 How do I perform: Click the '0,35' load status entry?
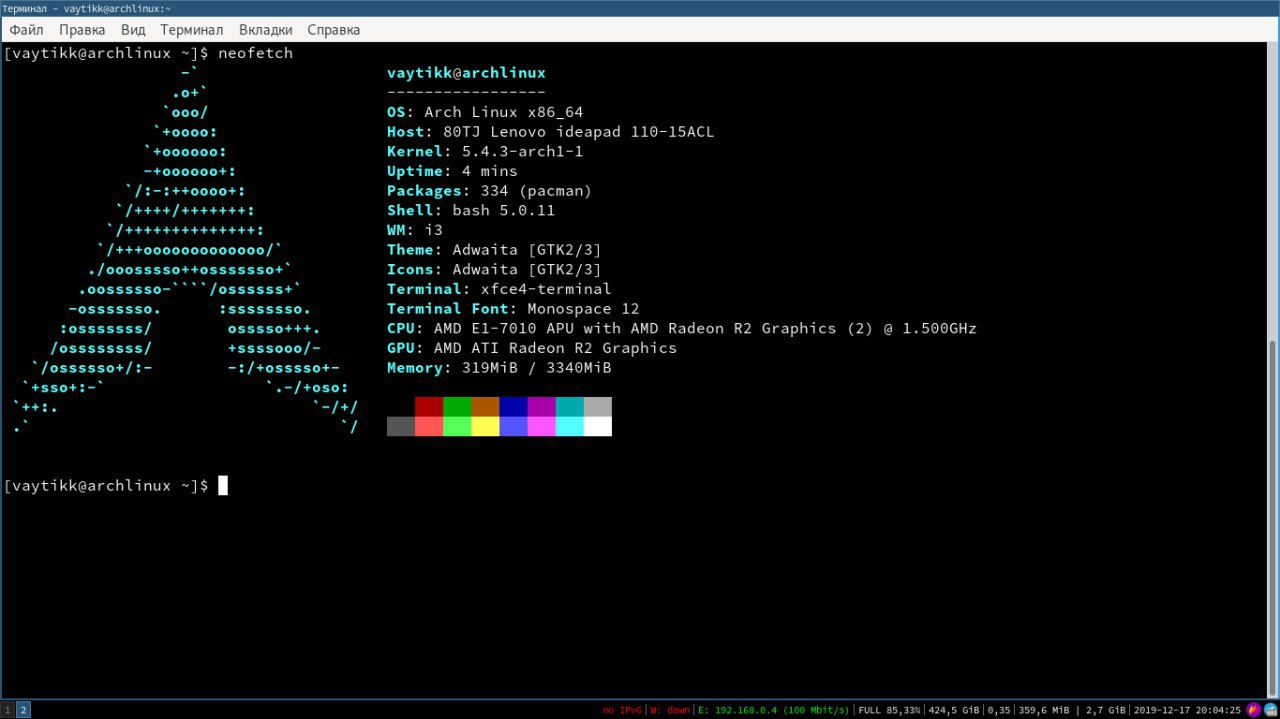pos(999,710)
